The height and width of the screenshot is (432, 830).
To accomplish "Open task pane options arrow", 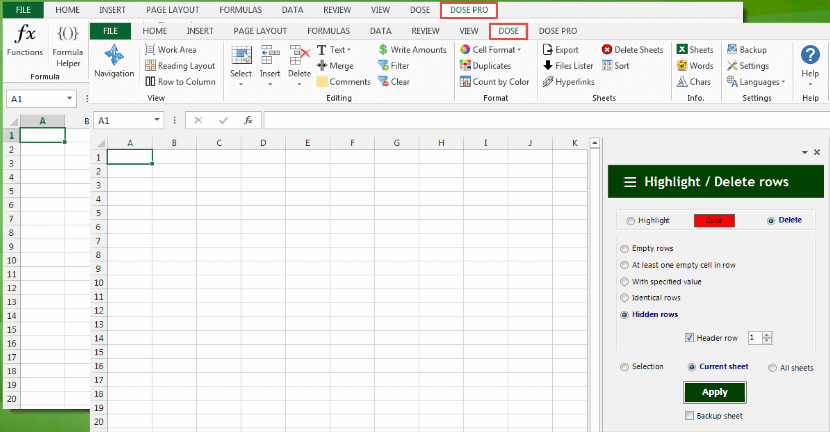I will tap(805, 152).
